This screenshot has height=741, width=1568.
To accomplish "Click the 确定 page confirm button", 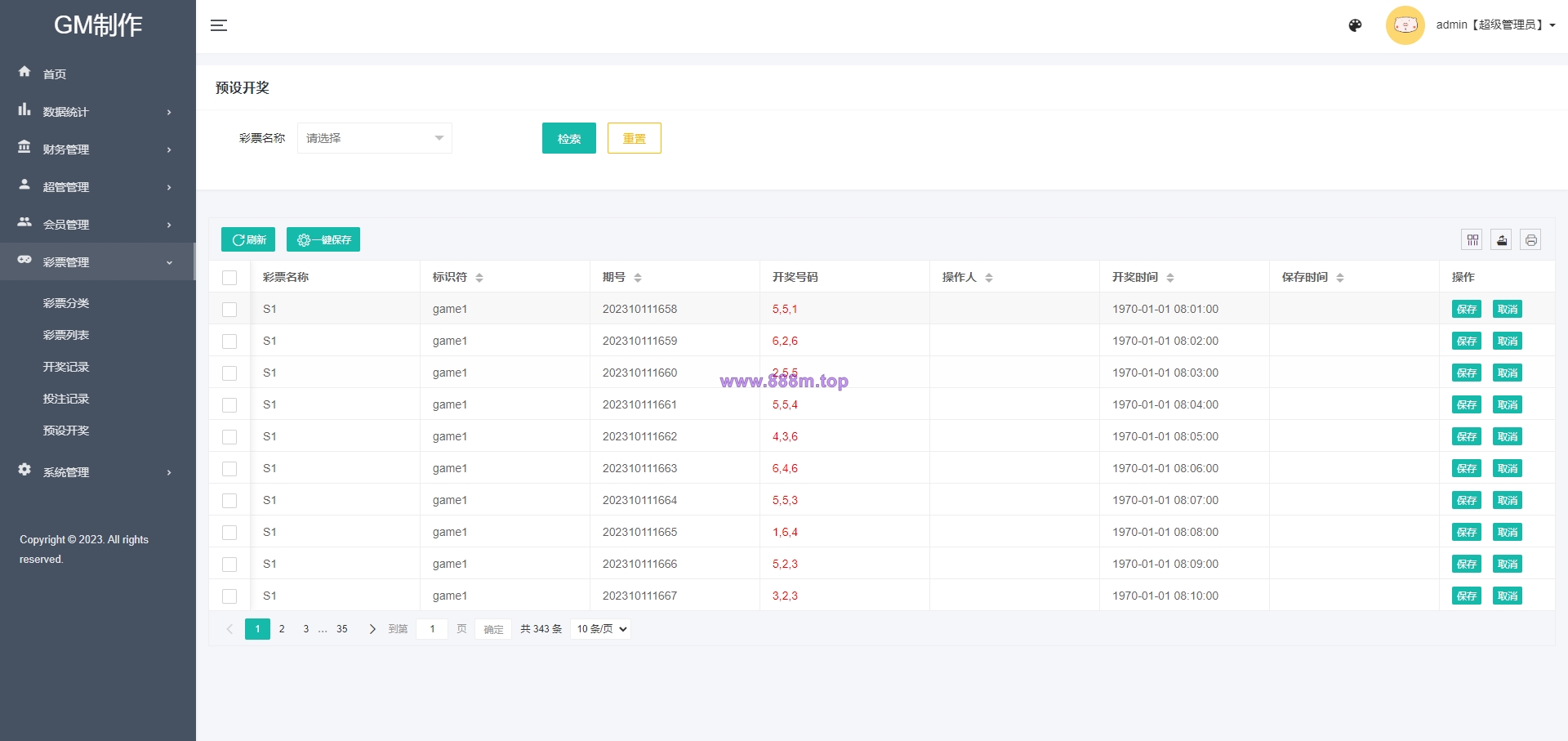I will (493, 629).
